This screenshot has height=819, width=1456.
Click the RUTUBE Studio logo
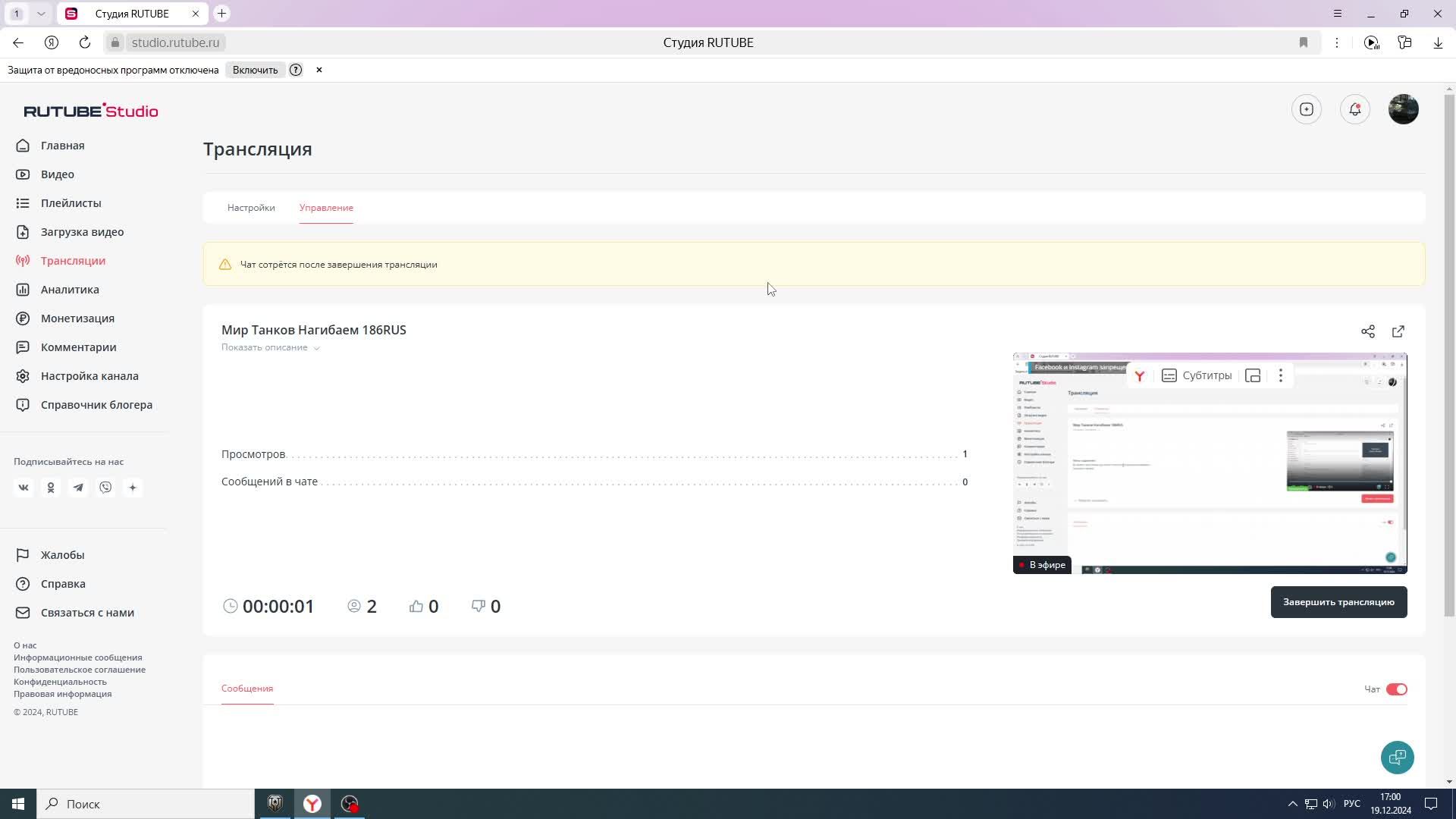91,111
